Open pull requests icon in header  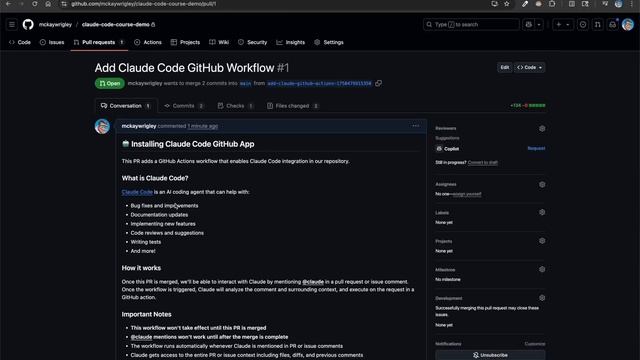pyautogui.click(x=598, y=24)
